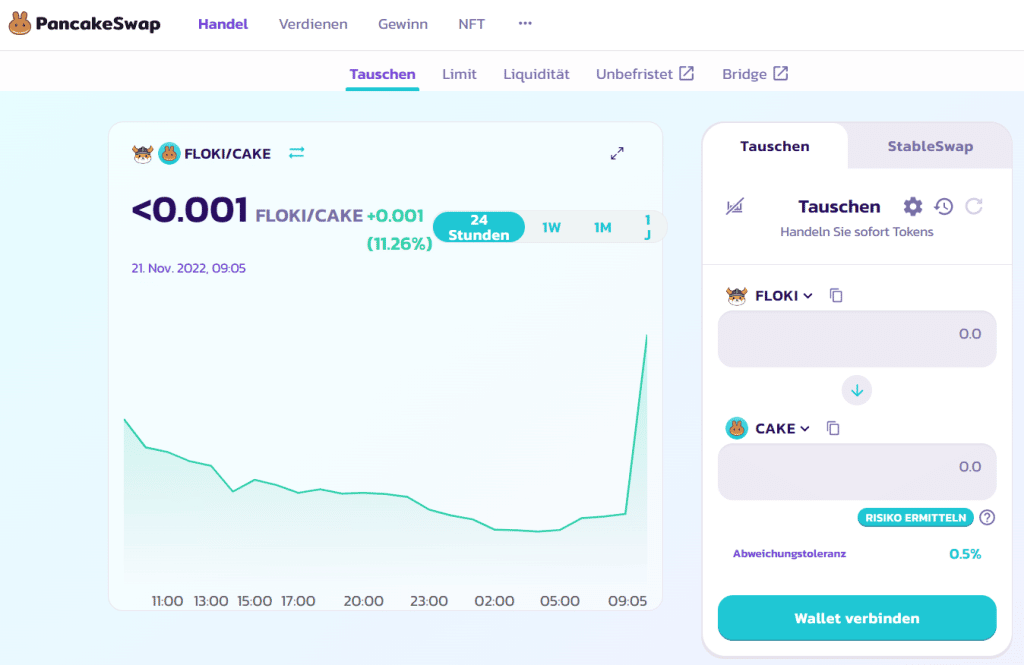Click the Wallet verbinden button
The image size is (1024, 665).
(x=857, y=618)
